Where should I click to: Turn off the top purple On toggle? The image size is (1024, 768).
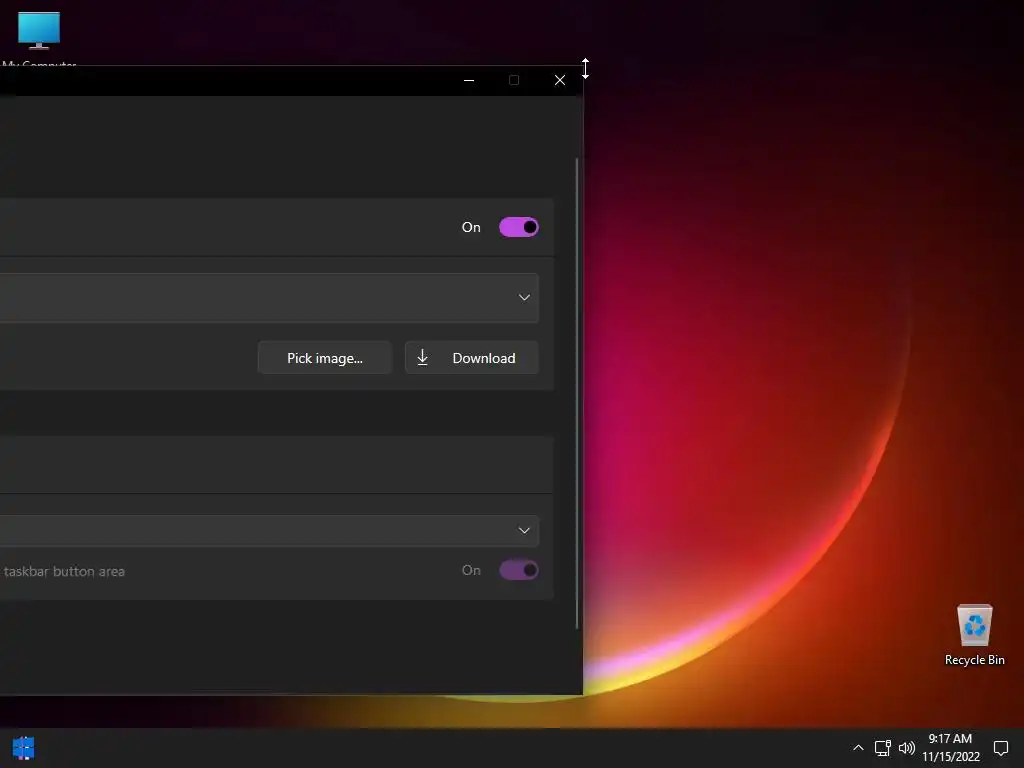coord(519,227)
